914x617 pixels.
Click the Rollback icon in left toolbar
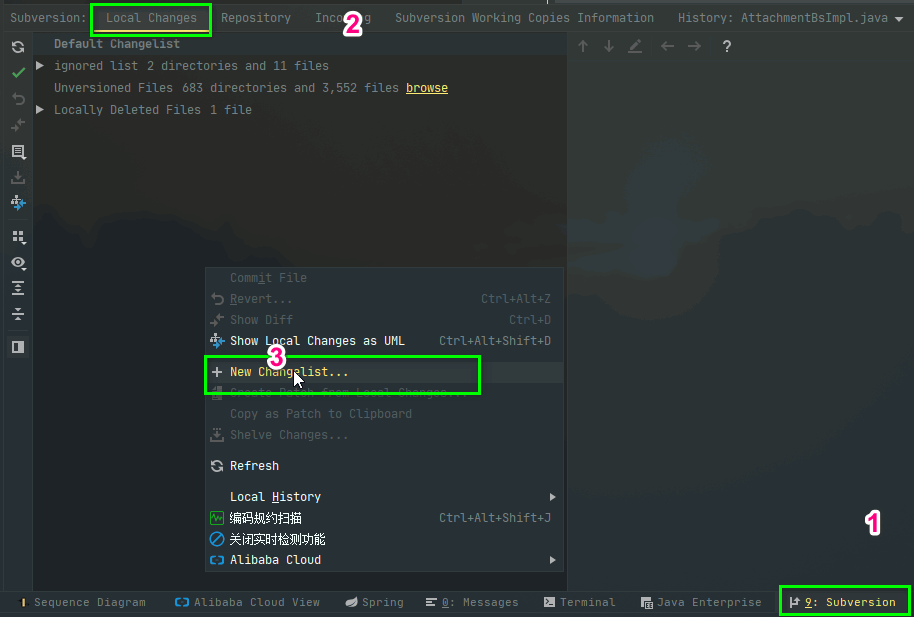[18, 99]
